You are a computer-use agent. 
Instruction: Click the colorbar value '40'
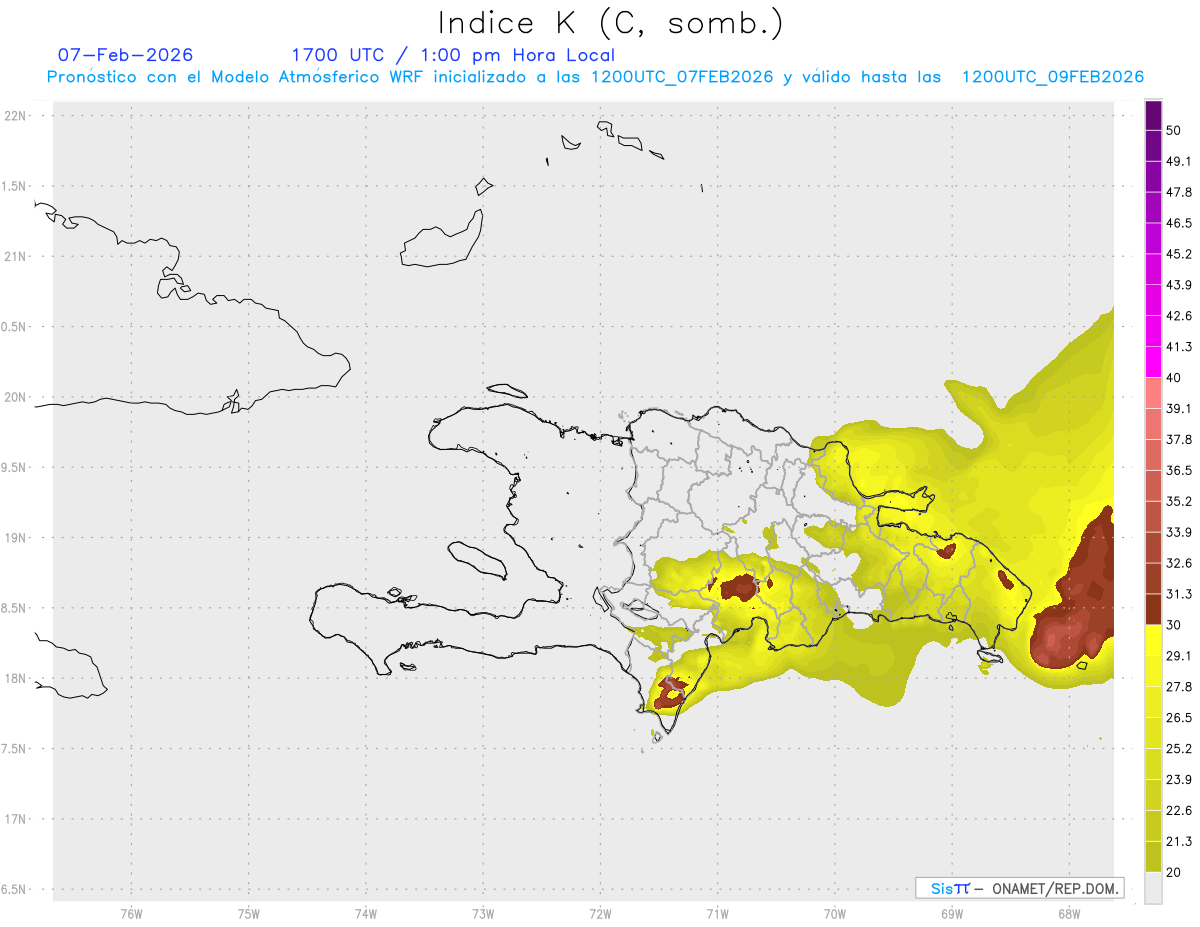click(x=1174, y=378)
